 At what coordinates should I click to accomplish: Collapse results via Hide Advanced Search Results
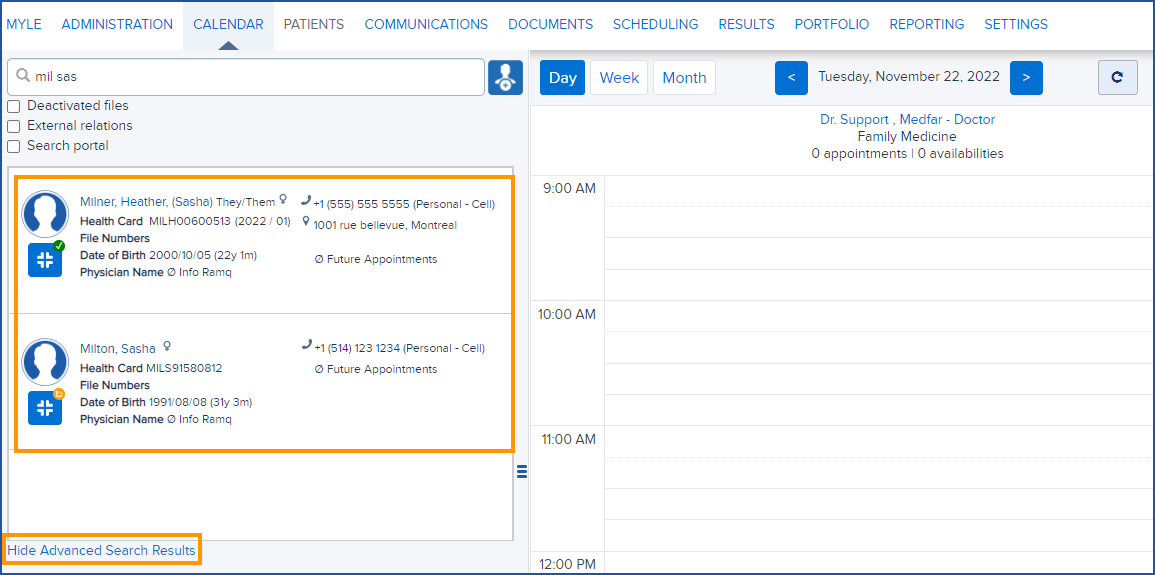point(101,550)
